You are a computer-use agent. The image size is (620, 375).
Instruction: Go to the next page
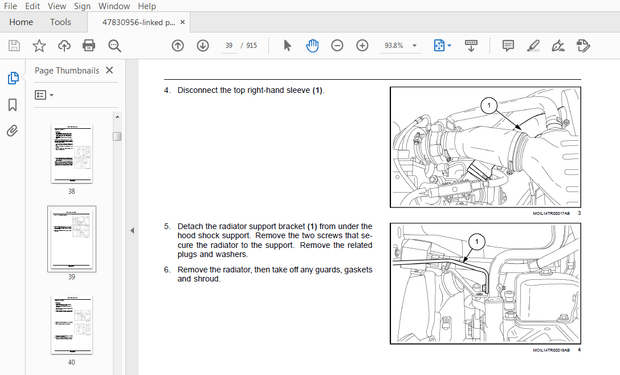click(203, 46)
